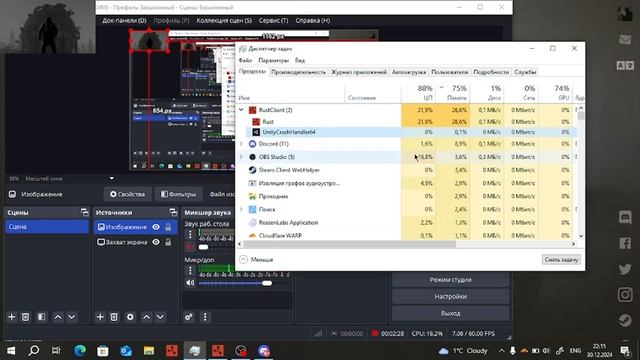This screenshot has height=360, width=640.
Task: Expand Discord (11) process group
Action: pos(241,144)
